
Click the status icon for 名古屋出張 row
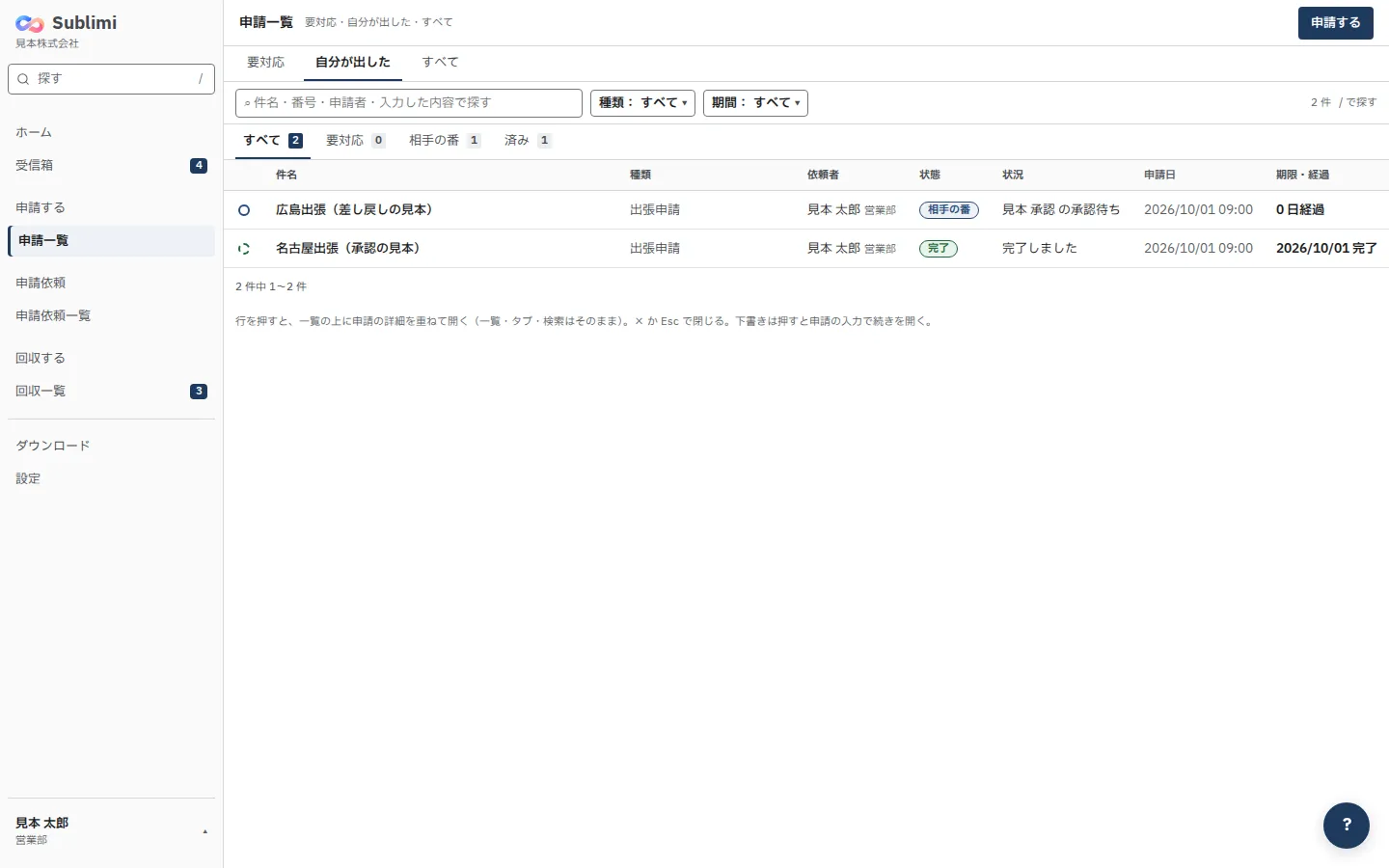click(x=244, y=249)
